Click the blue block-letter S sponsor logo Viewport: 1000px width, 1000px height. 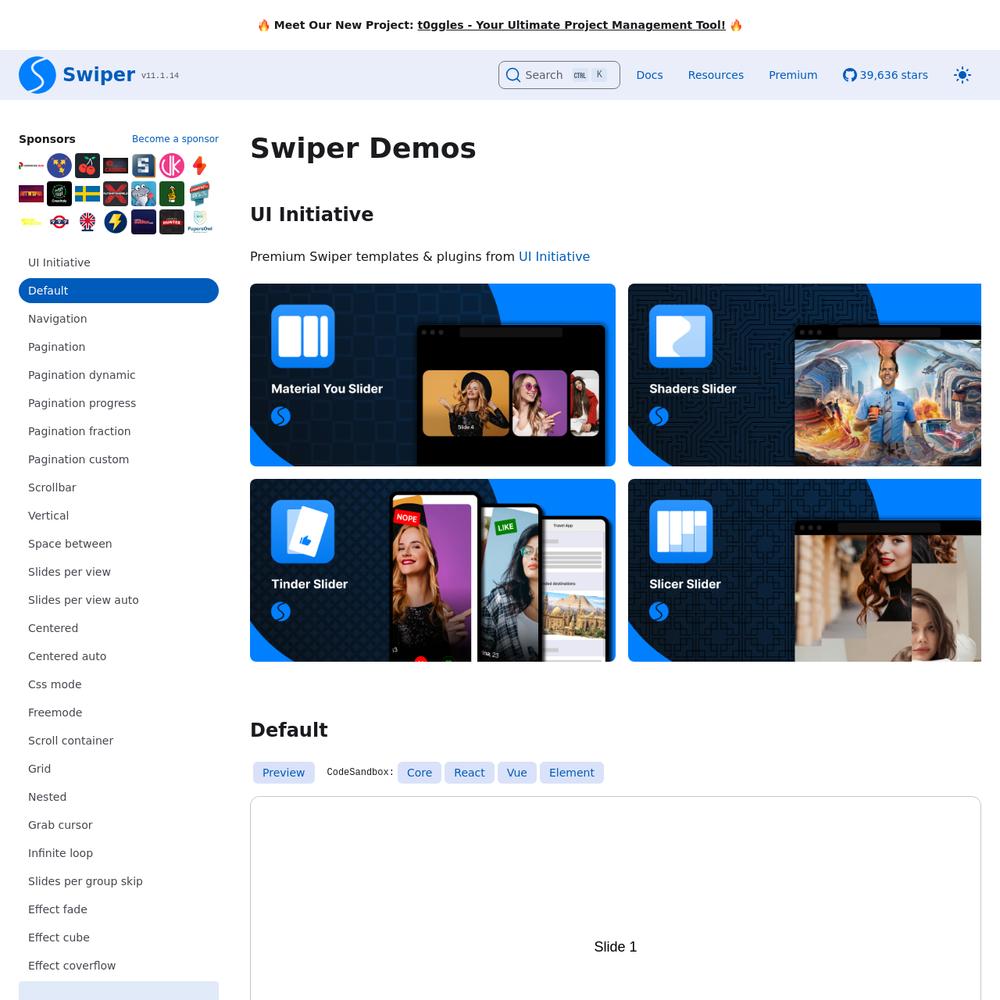pyautogui.click(x=143, y=166)
